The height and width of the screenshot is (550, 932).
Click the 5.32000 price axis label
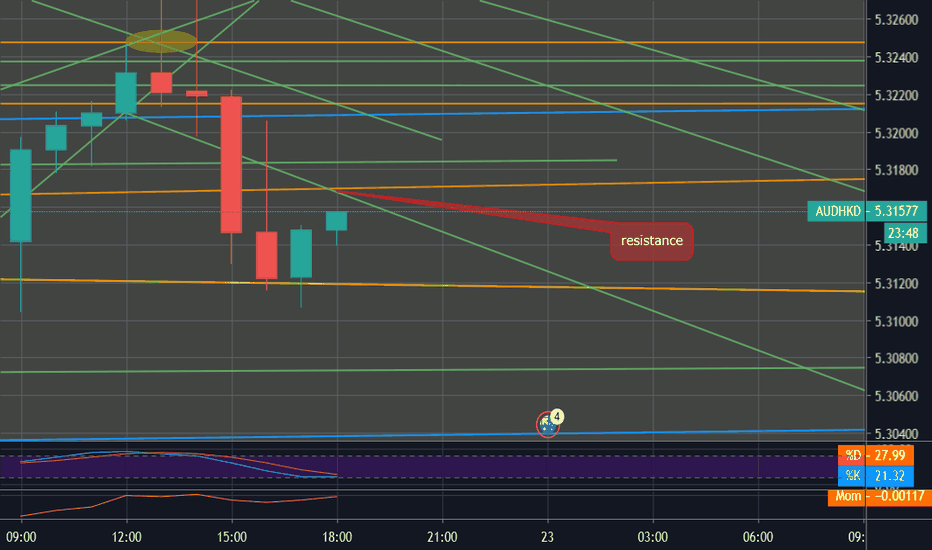[896, 133]
